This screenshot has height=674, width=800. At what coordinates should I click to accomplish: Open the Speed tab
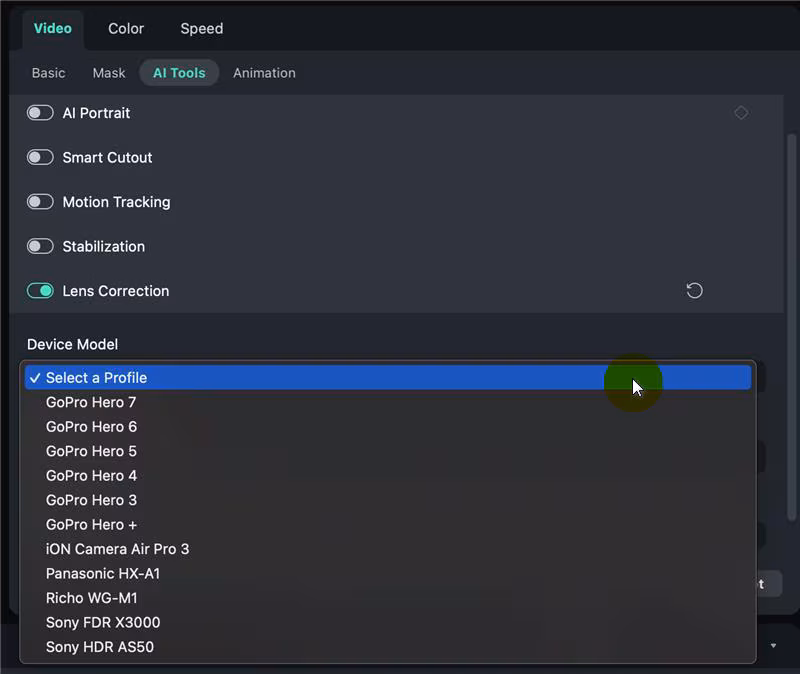point(202,29)
